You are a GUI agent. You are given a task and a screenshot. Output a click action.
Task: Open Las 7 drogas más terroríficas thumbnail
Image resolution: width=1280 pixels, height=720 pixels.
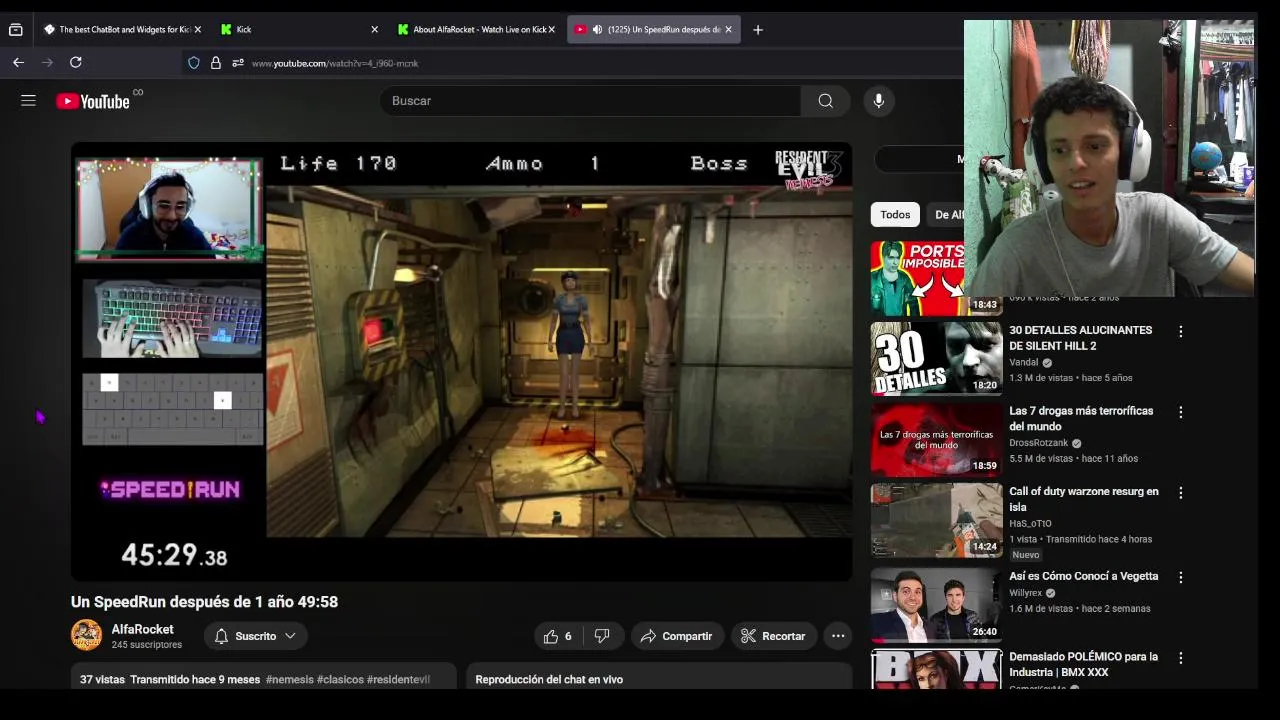click(x=936, y=439)
